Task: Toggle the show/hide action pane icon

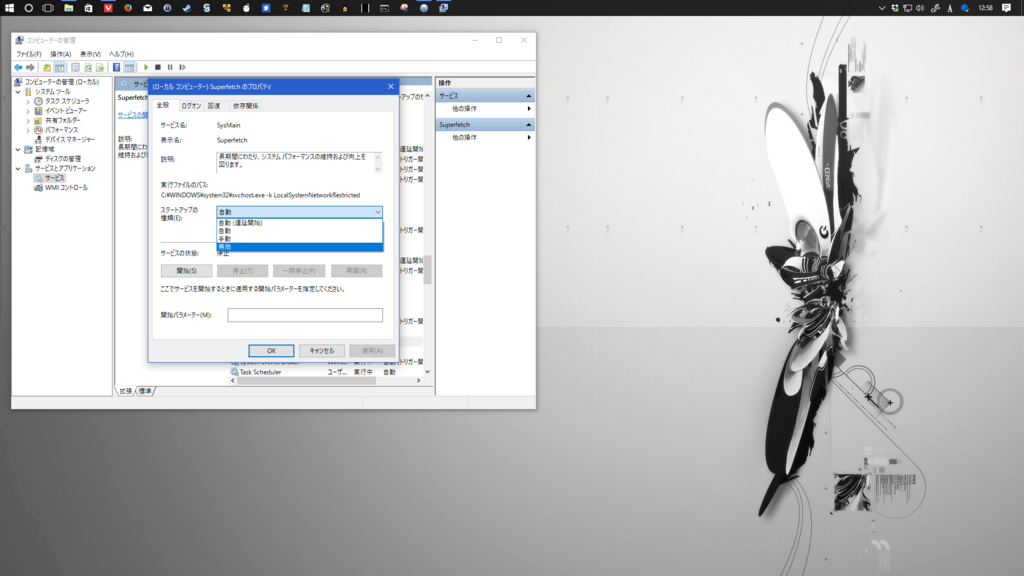Action: point(129,67)
